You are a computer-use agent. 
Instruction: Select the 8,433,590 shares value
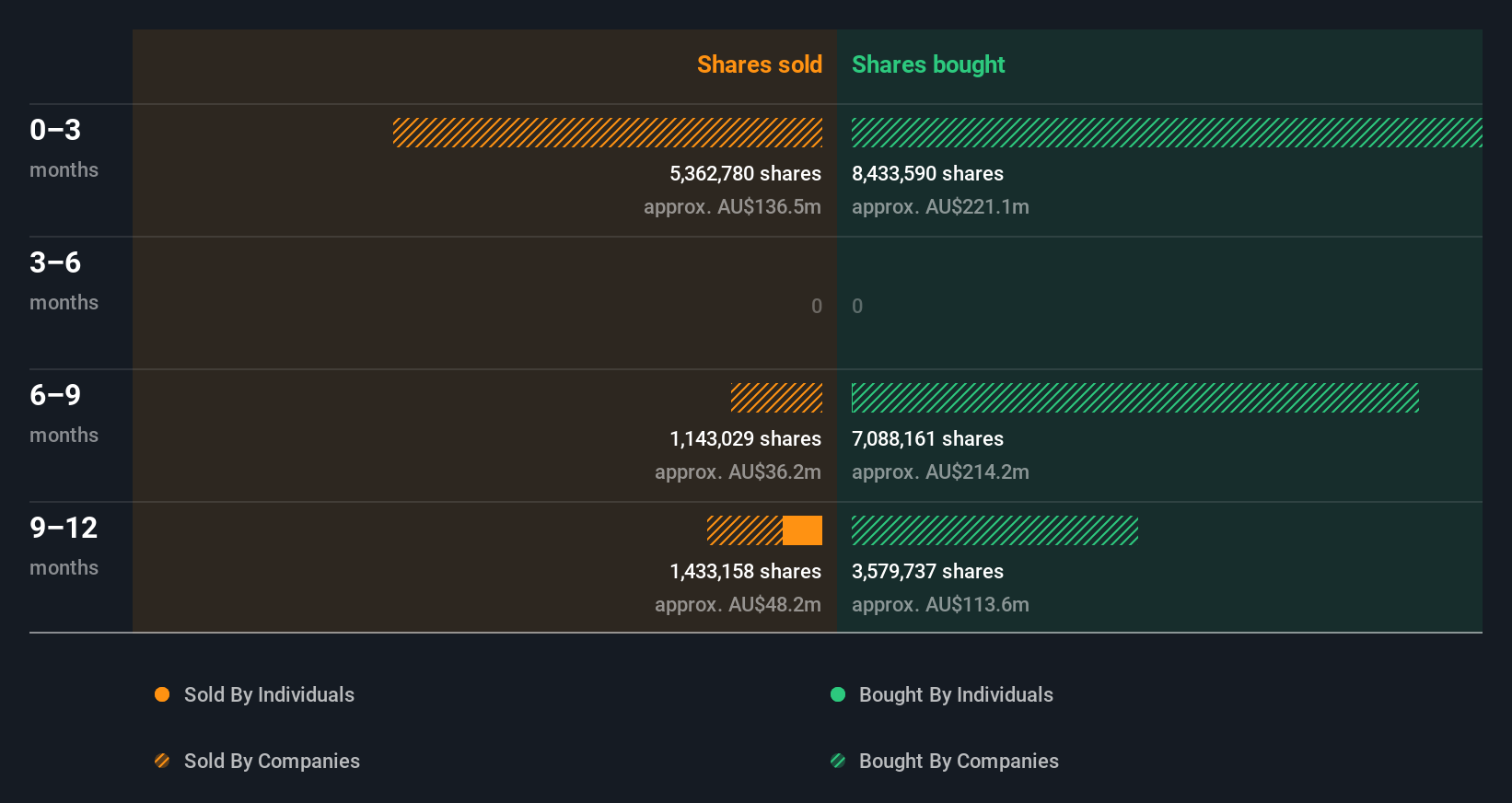click(927, 173)
